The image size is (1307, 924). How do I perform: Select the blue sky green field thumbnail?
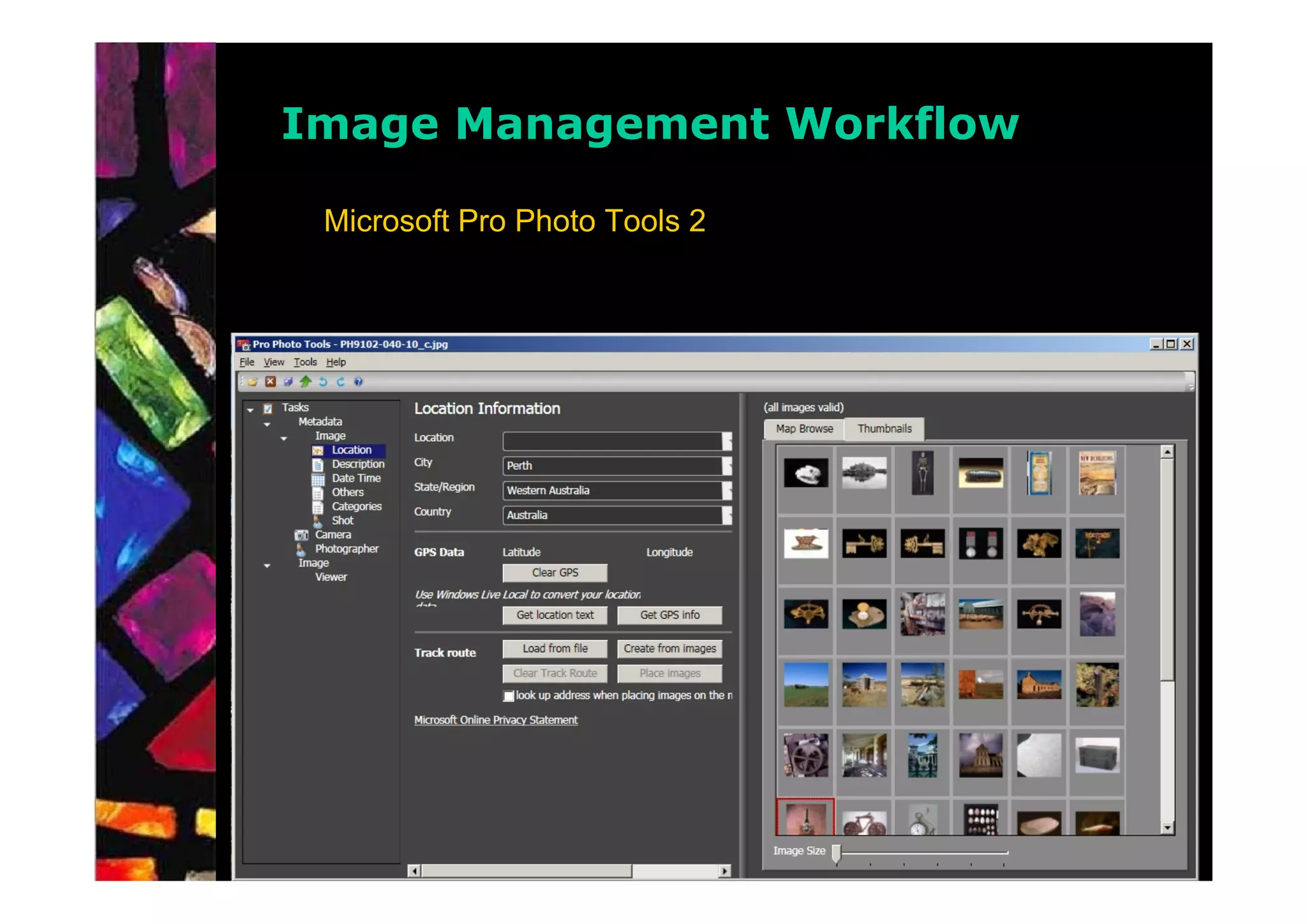pyautogui.click(x=806, y=685)
